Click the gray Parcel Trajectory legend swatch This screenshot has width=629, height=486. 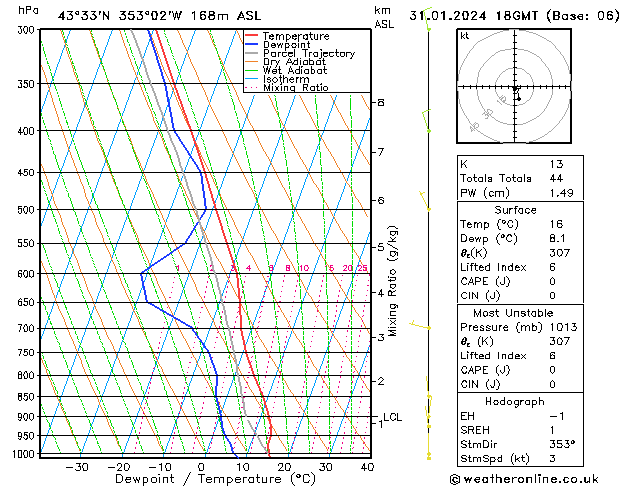[251, 53]
